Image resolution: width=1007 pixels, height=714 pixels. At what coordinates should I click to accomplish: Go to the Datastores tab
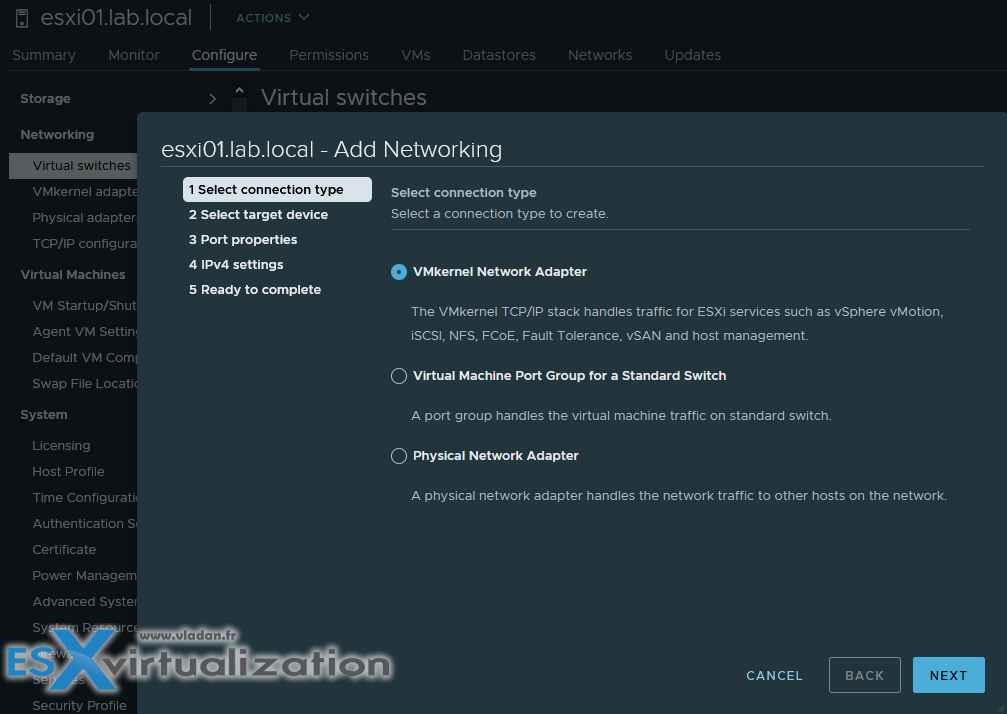tap(499, 55)
